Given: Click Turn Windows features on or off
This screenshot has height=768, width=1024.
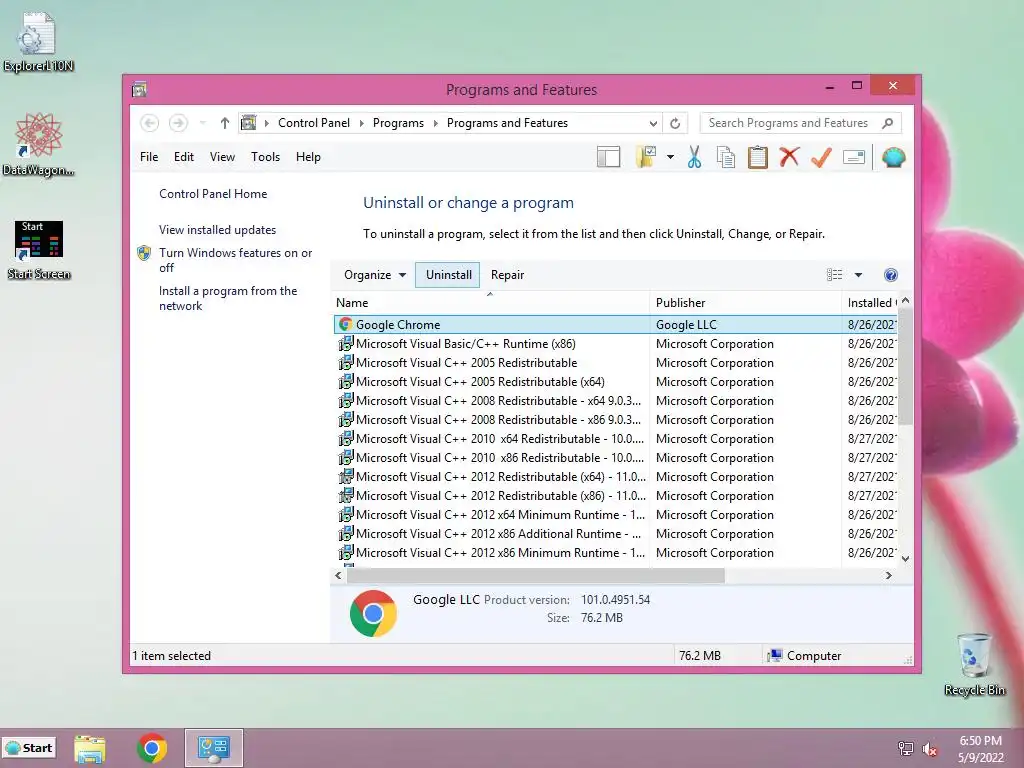Looking at the screenshot, I should click(x=235, y=260).
